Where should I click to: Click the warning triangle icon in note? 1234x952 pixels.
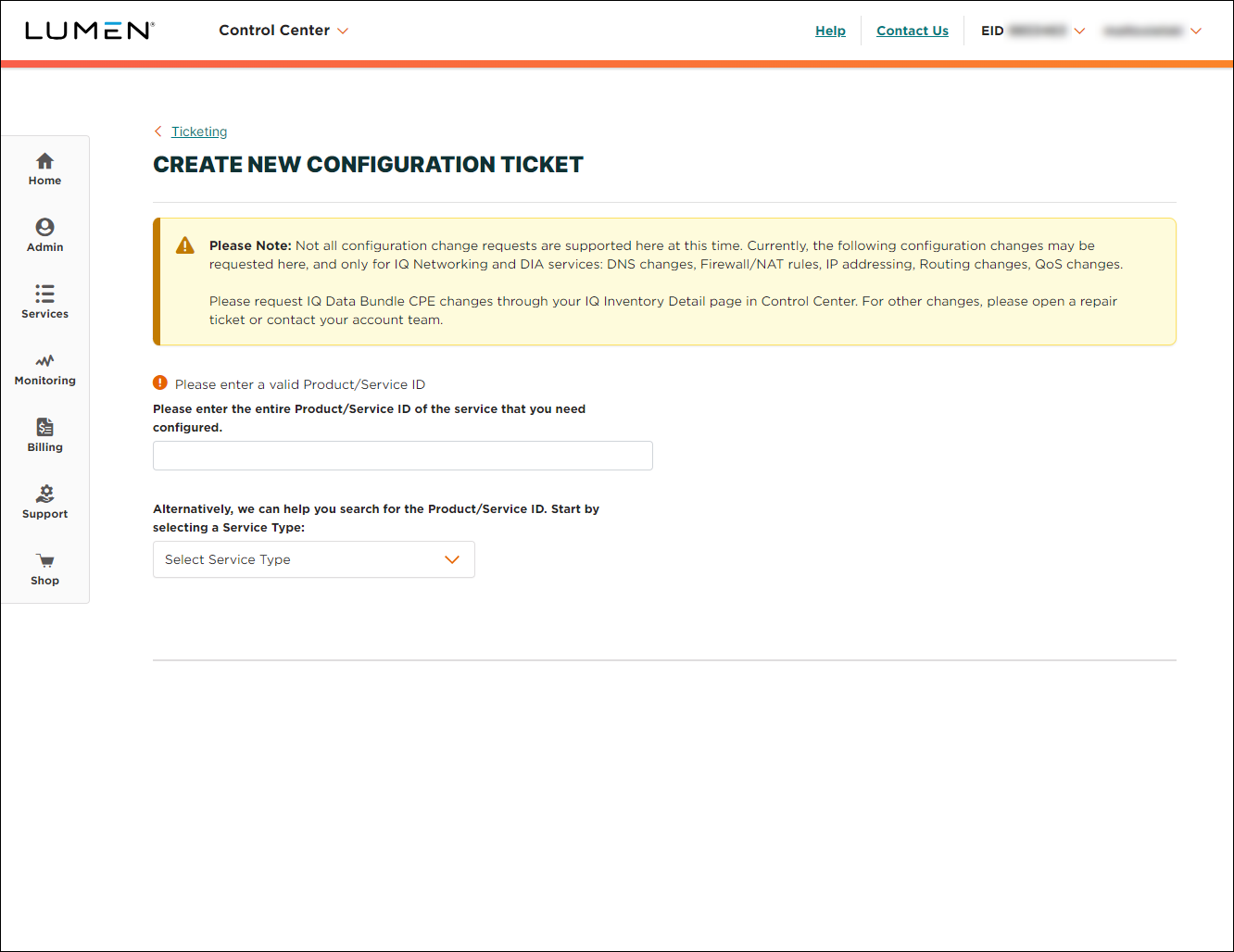[x=185, y=245]
